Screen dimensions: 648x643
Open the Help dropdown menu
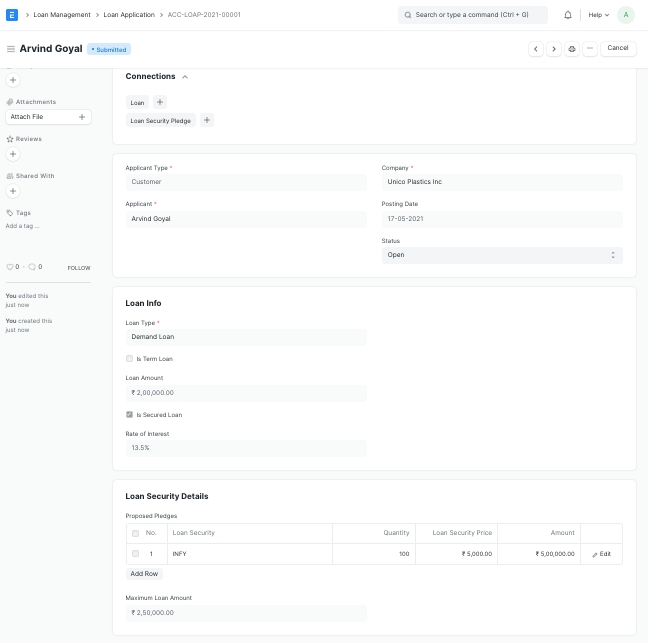598,15
